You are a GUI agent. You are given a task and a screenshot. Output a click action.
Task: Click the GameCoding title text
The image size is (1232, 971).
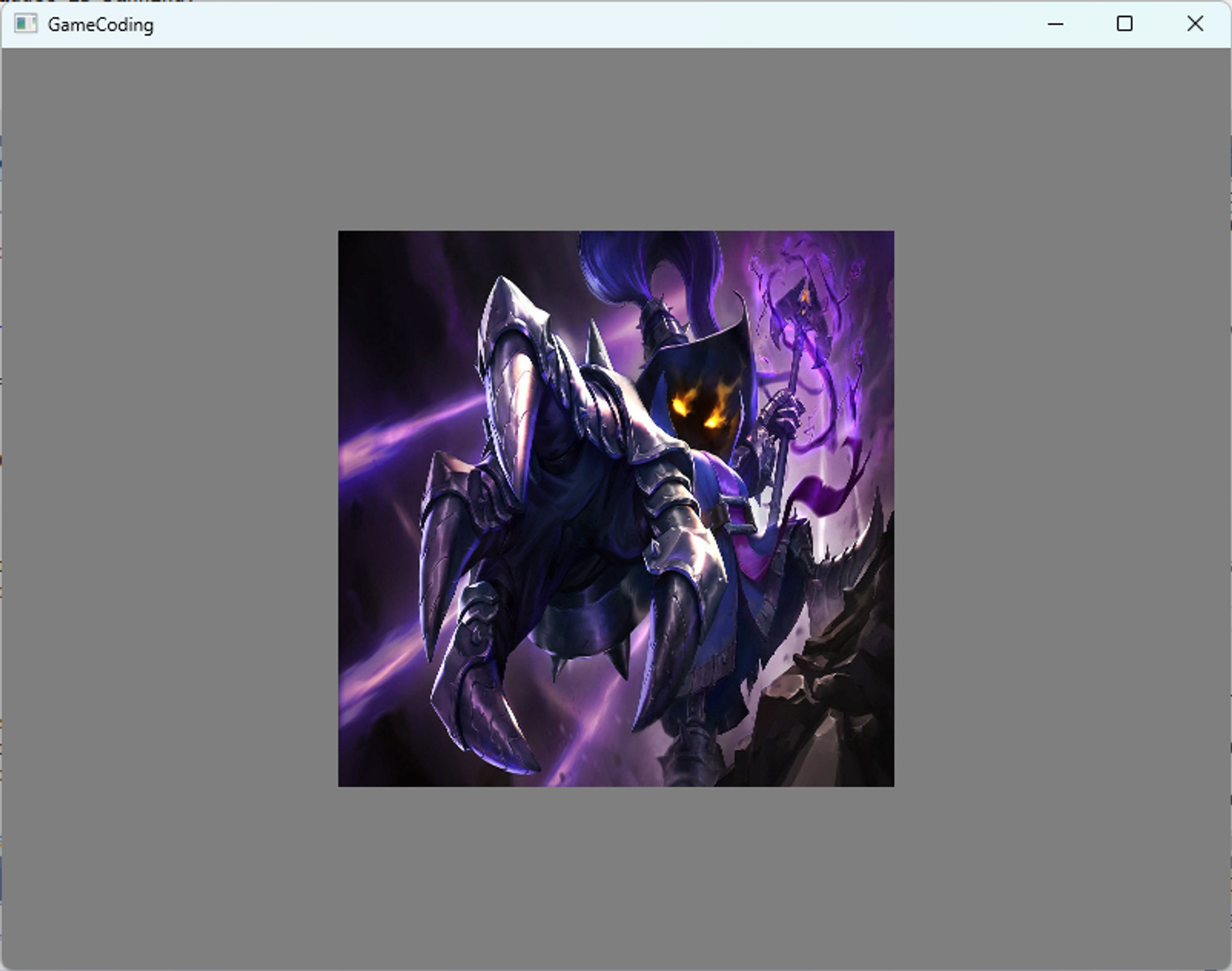pos(100,25)
